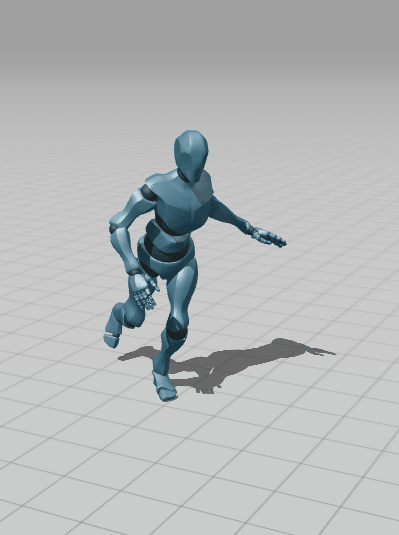
Task: Select the lifted foot of the raised leg
Action: point(111,340)
